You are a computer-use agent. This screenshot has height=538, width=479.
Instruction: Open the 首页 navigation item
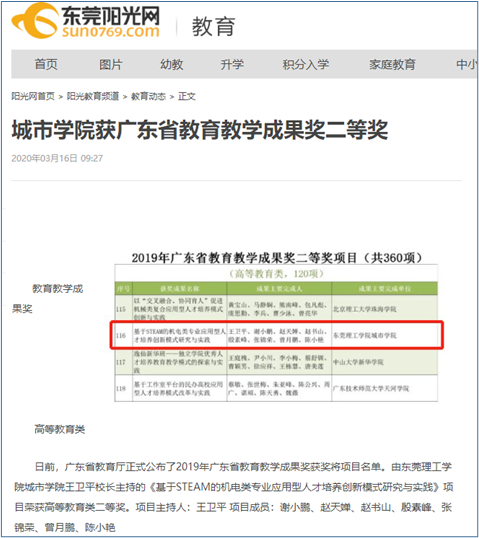pos(46,64)
